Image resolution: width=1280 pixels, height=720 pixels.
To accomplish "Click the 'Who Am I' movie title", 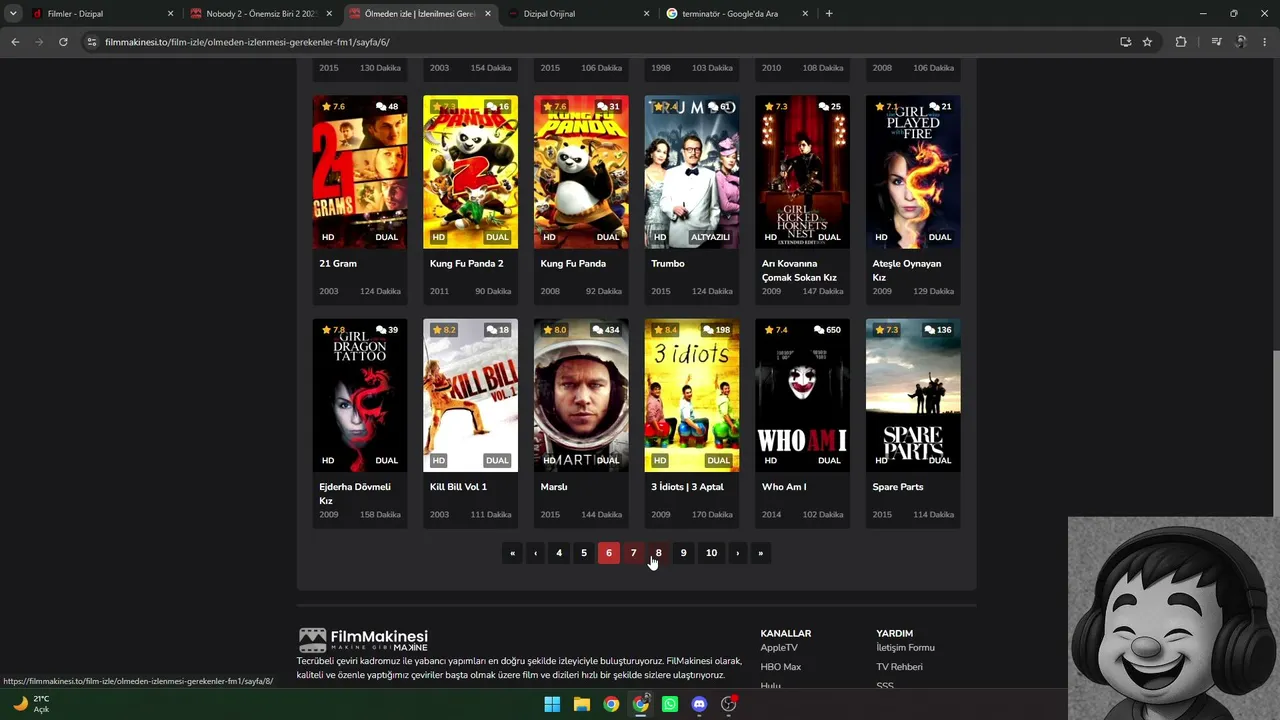I will pyautogui.click(x=784, y=487).
